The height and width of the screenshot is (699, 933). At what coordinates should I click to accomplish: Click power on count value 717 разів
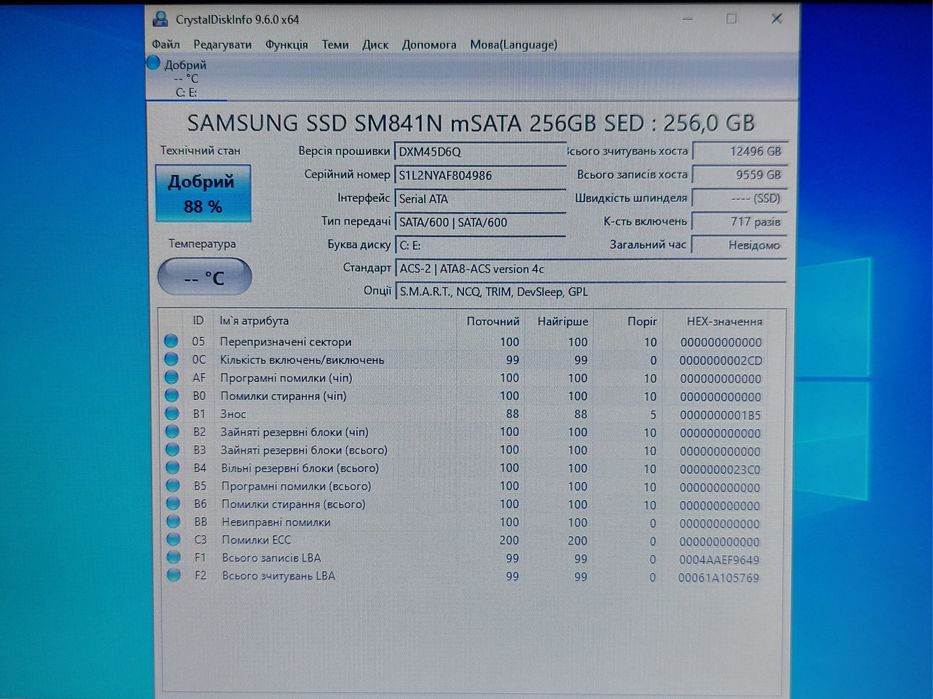coord(740,221)
